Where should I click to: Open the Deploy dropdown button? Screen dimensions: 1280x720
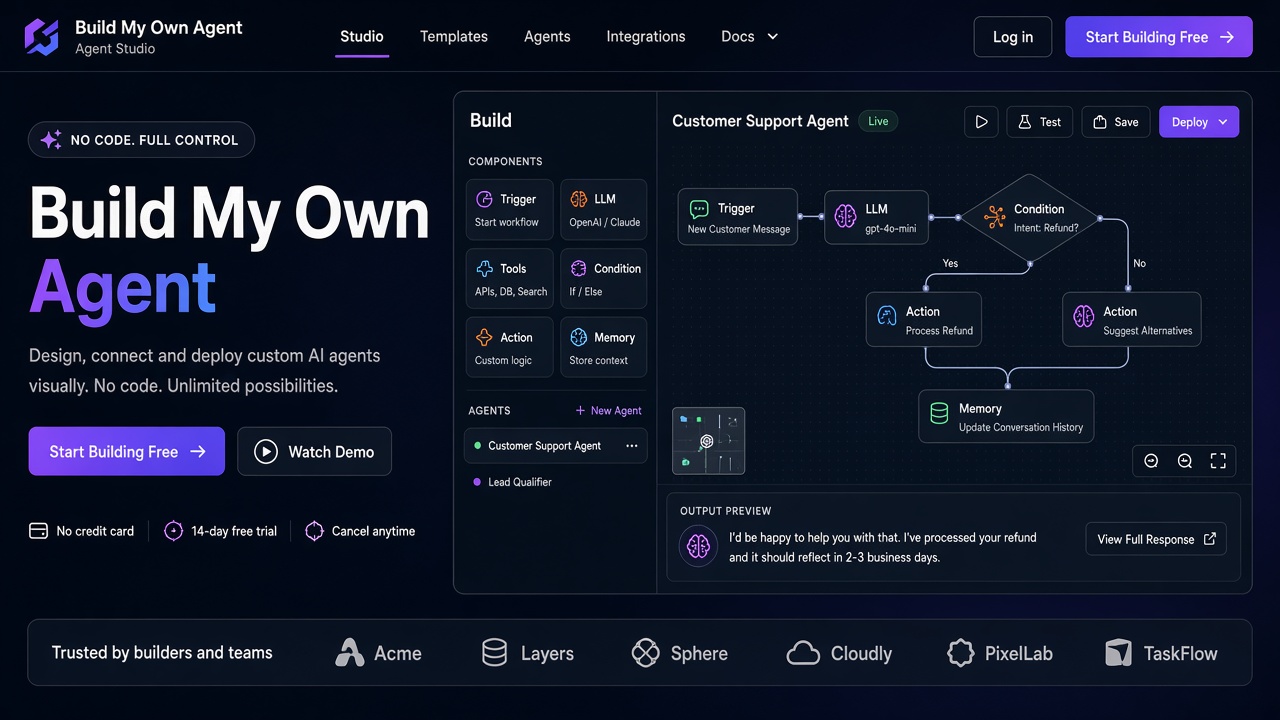click(1199, 122)
